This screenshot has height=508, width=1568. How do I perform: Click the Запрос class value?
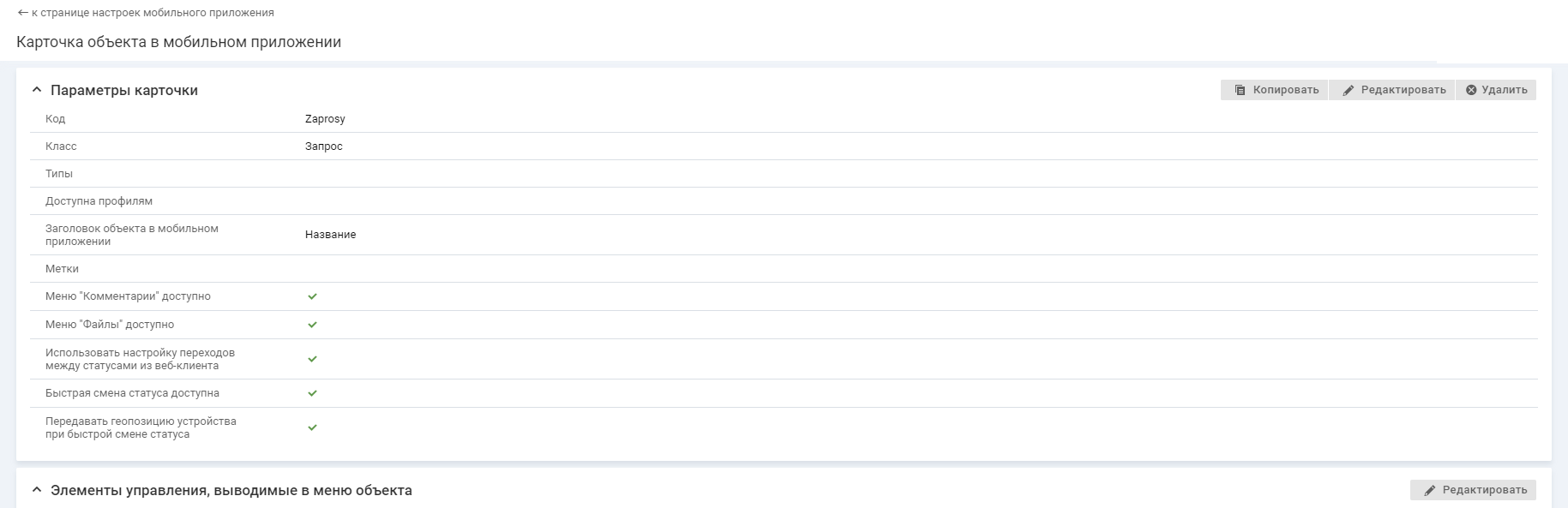324,146
